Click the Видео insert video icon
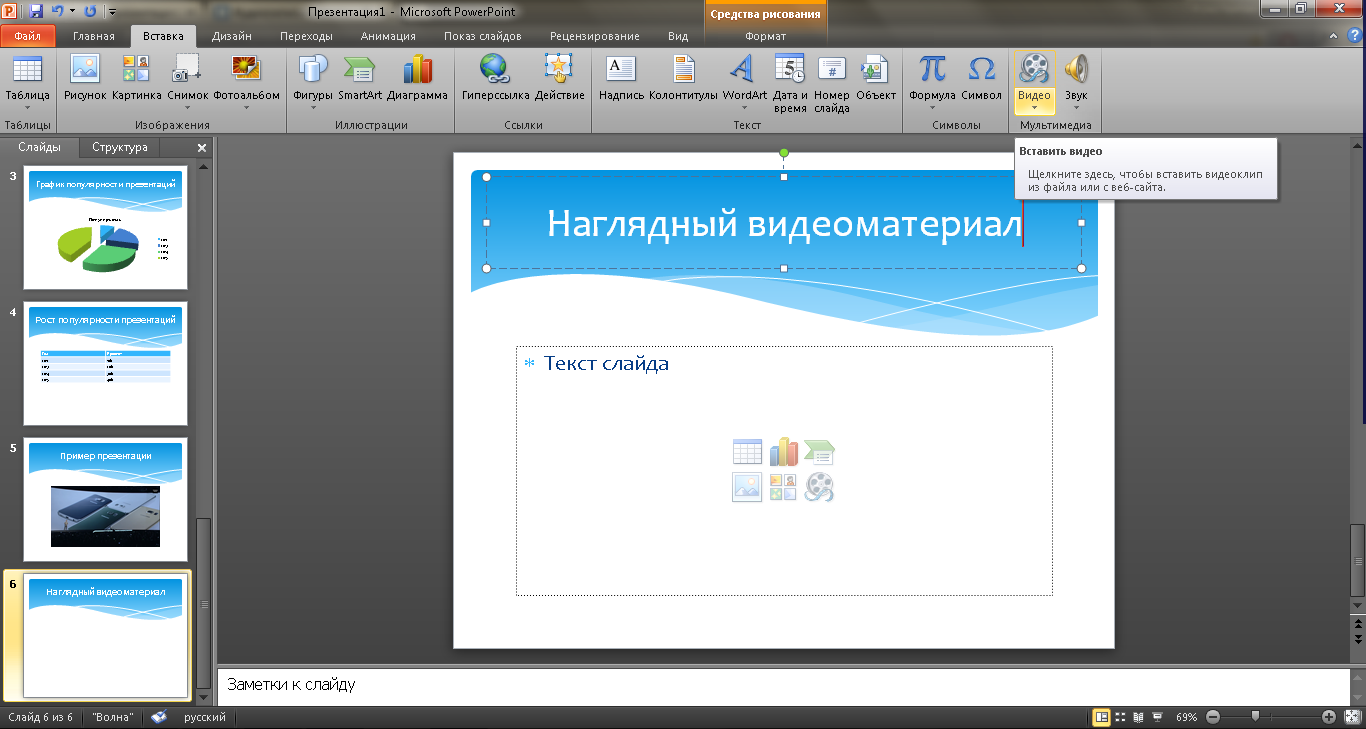1366x729 pixels. (1034, 69)
